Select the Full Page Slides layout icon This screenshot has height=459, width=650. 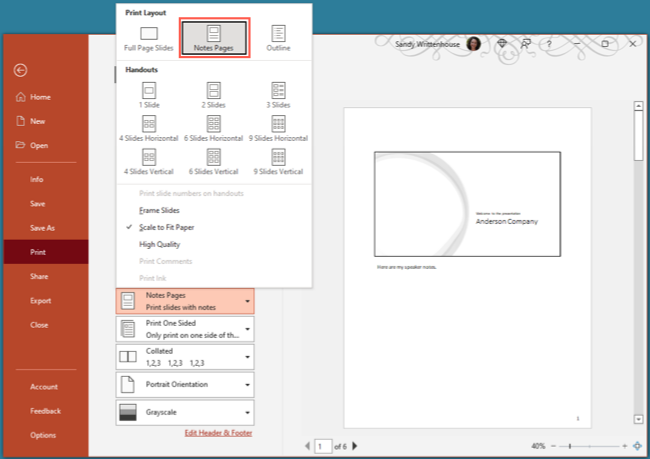coord(149,34)
